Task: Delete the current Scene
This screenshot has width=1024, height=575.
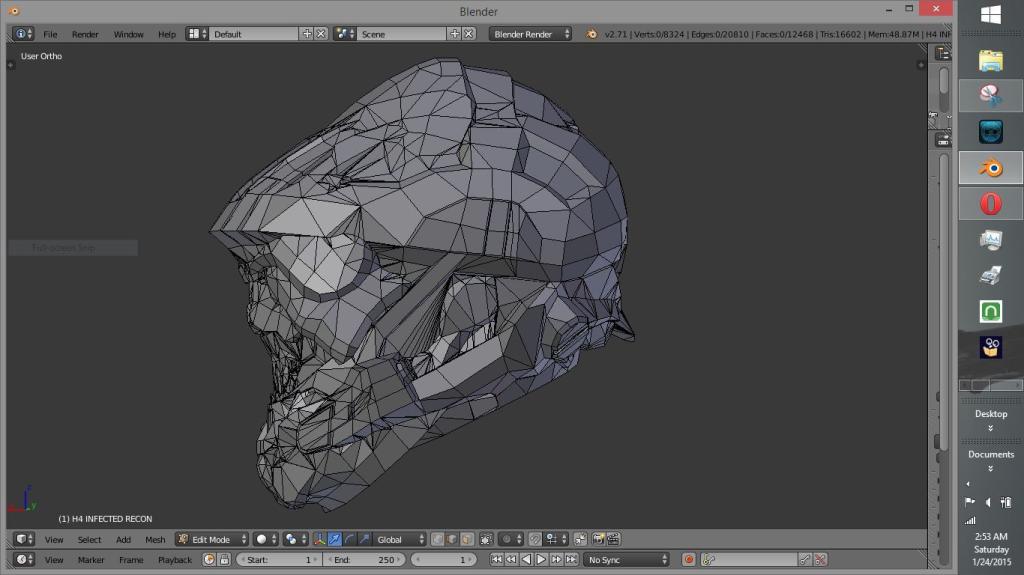Action: tap(468, 34)
